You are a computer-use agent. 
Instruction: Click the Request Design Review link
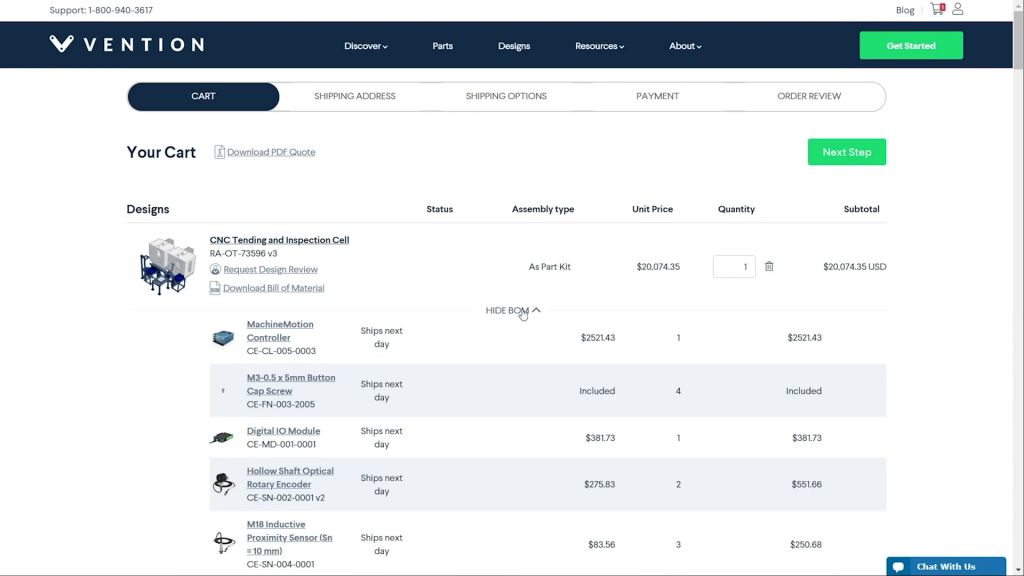(270, 269)
